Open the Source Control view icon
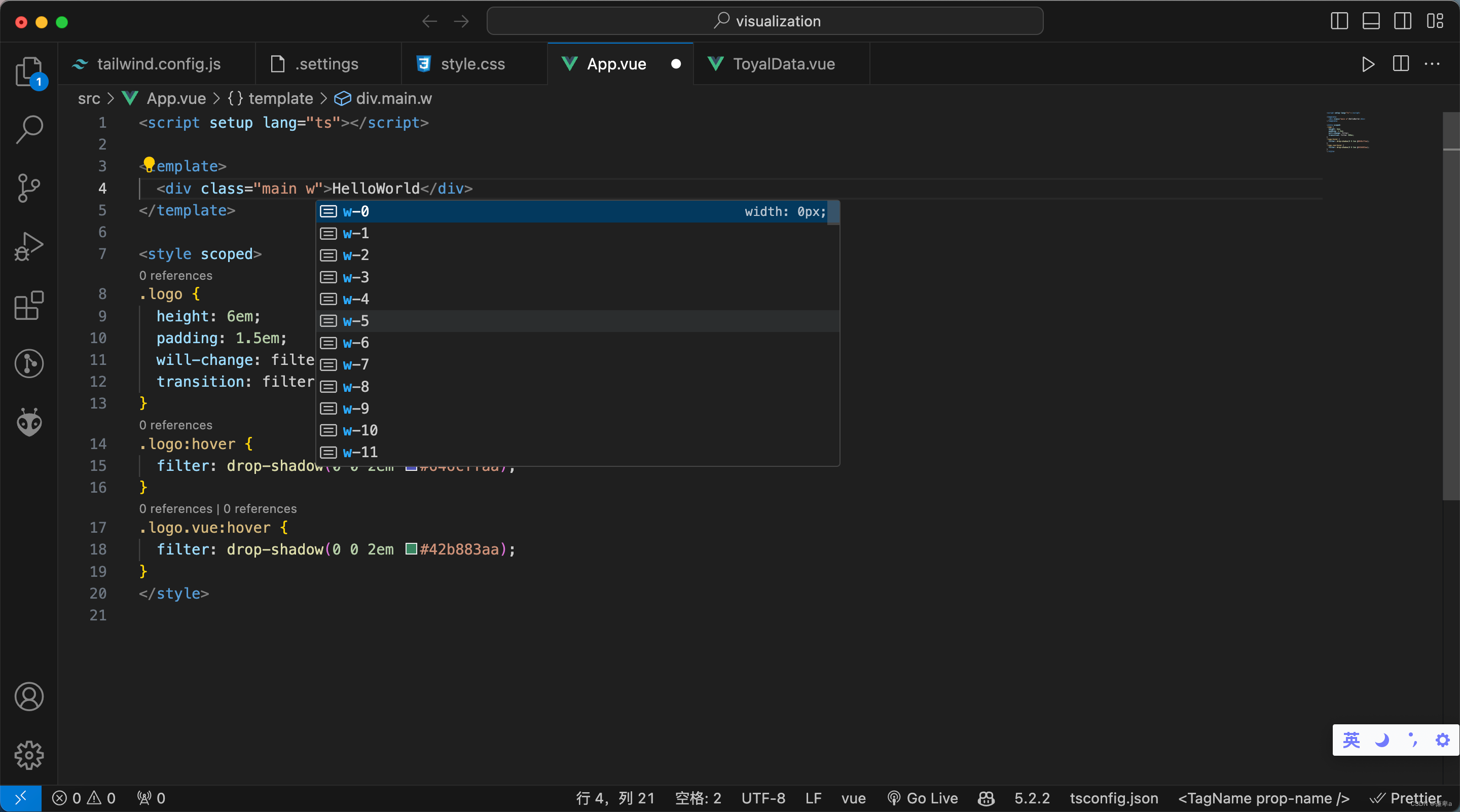The width and height of the screenshot is (1460, 812). (x=29, y=188)
